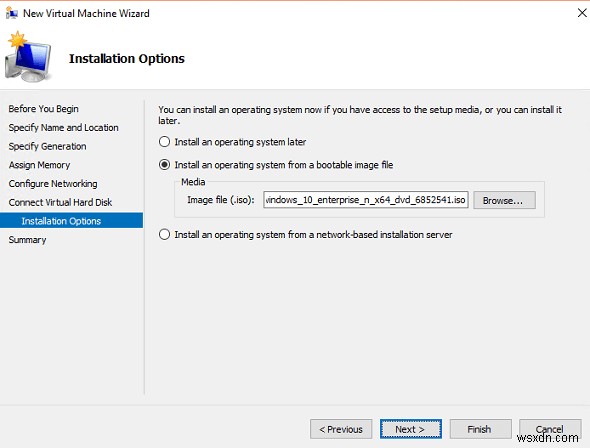Click the computer monitor wizard graphic
The width and height of the screenshot is (590, 448).
click(x=28, y=57)
